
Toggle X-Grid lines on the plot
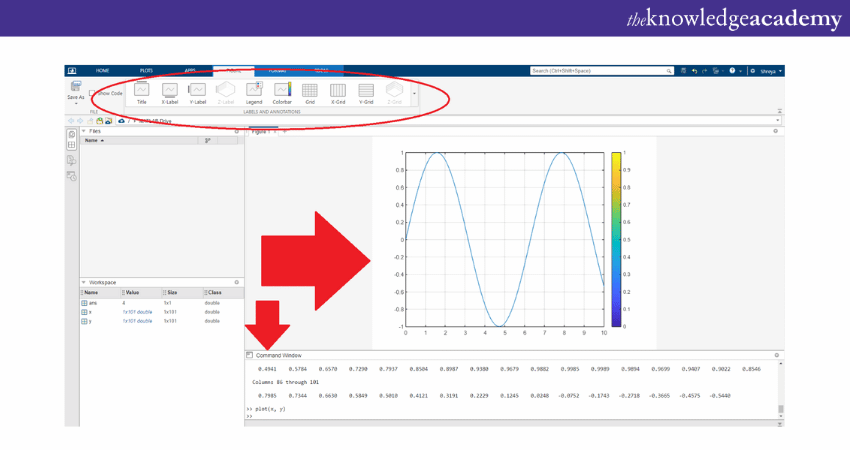[x=338, y=91]
